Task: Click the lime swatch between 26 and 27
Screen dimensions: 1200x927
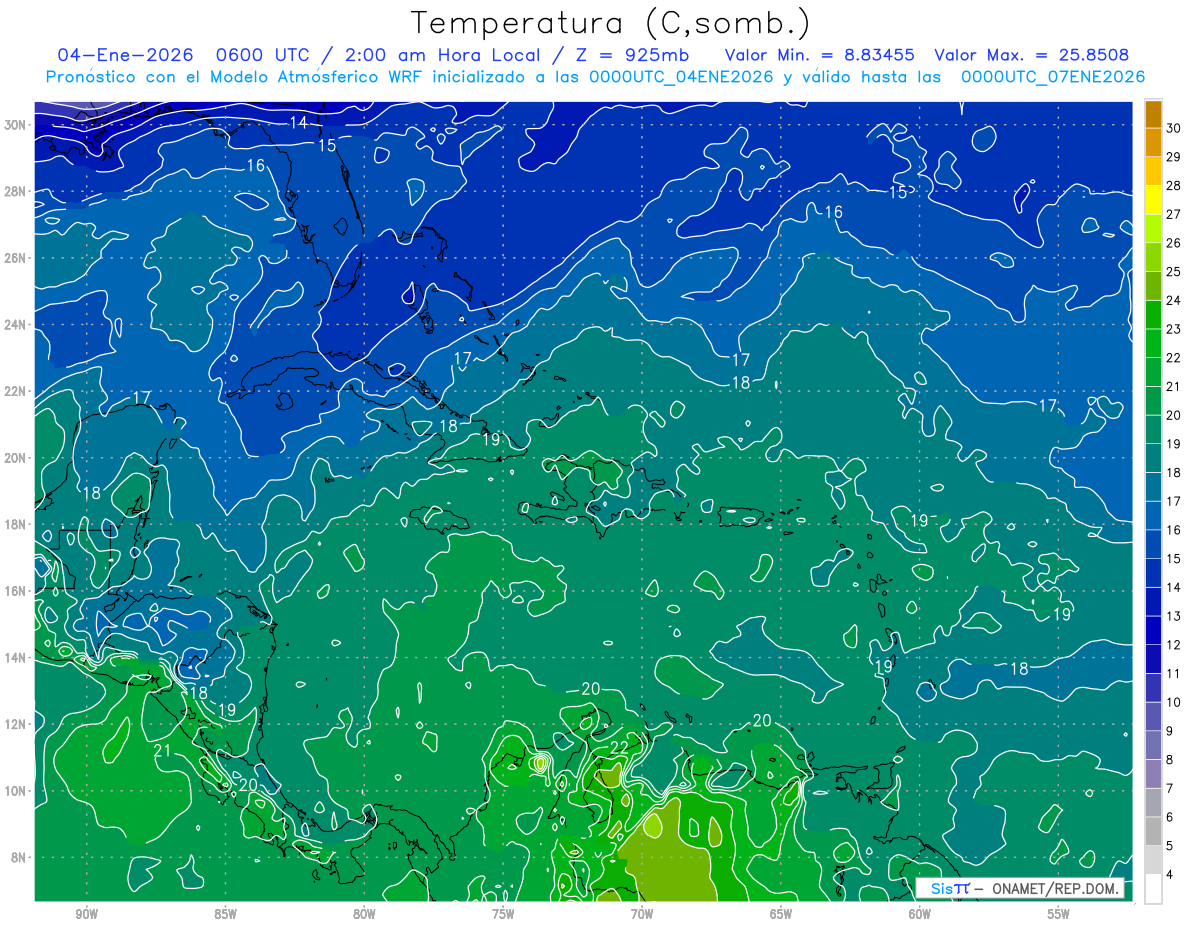Action: coord(1153,228)
